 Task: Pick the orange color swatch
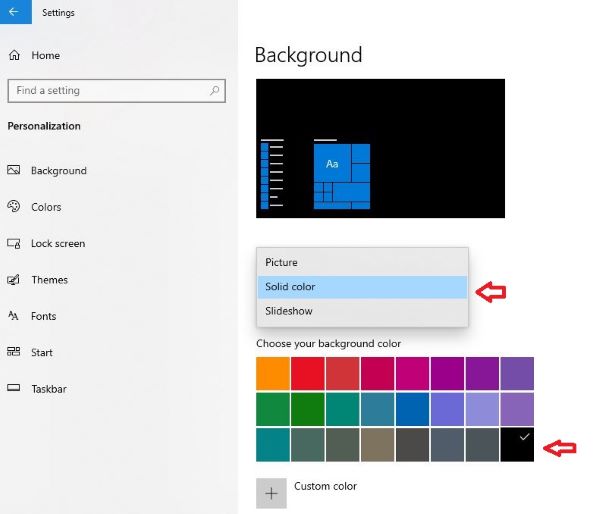[x=272, y=373]
